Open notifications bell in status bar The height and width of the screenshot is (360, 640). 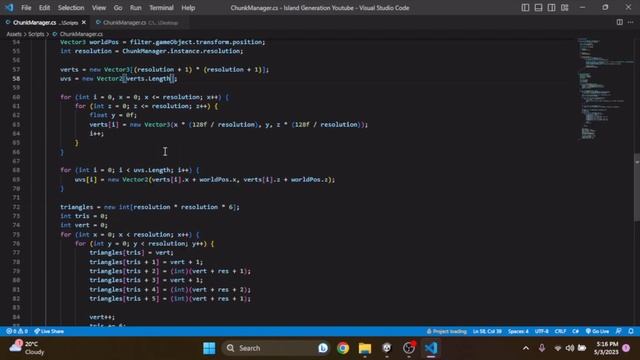coord(631,331)
